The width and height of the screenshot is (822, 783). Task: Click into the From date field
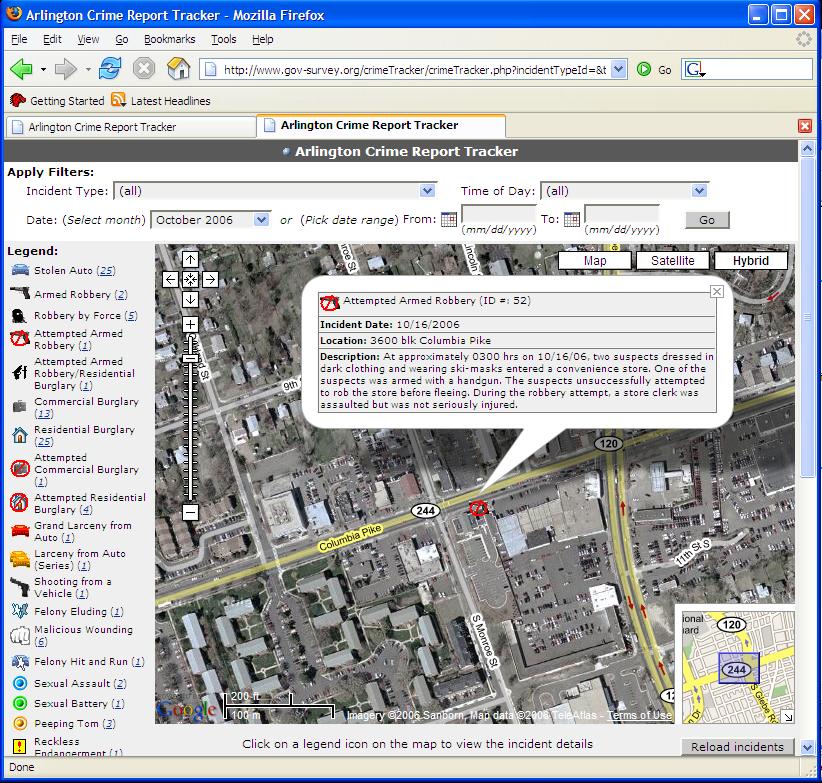tap(499, 214)
